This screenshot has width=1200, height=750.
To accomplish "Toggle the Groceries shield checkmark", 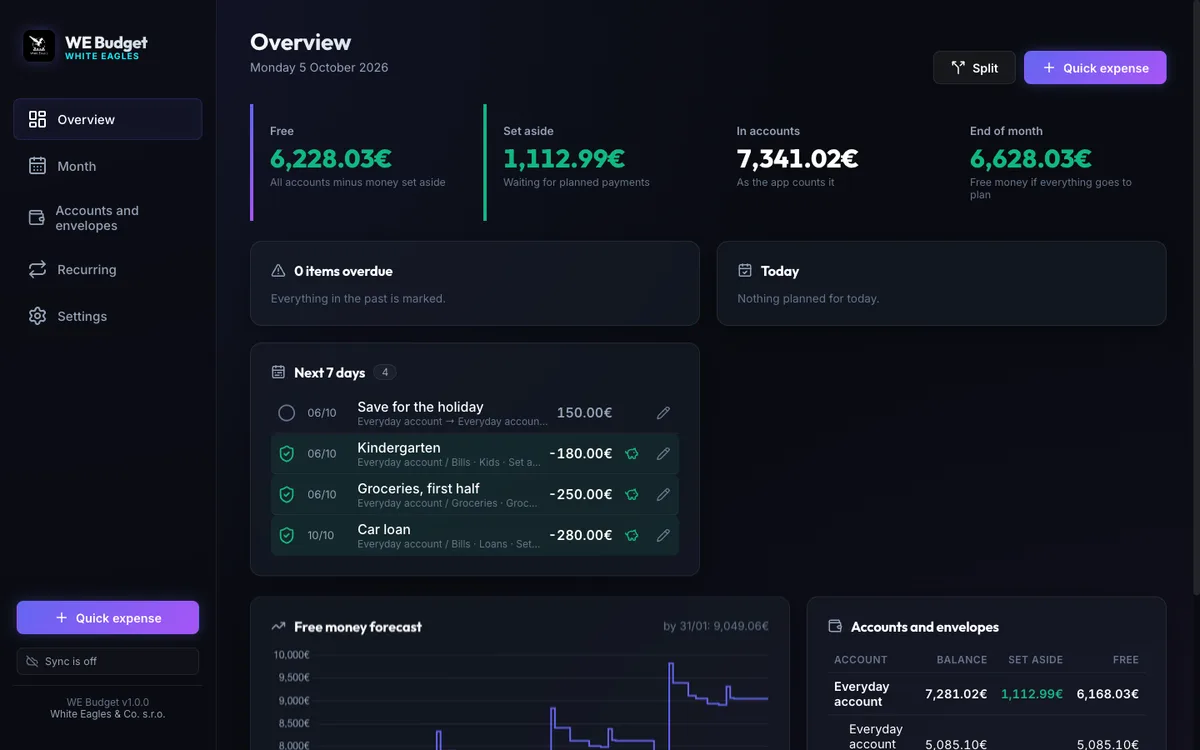I will pyautogui.click(x=287, y=495).
